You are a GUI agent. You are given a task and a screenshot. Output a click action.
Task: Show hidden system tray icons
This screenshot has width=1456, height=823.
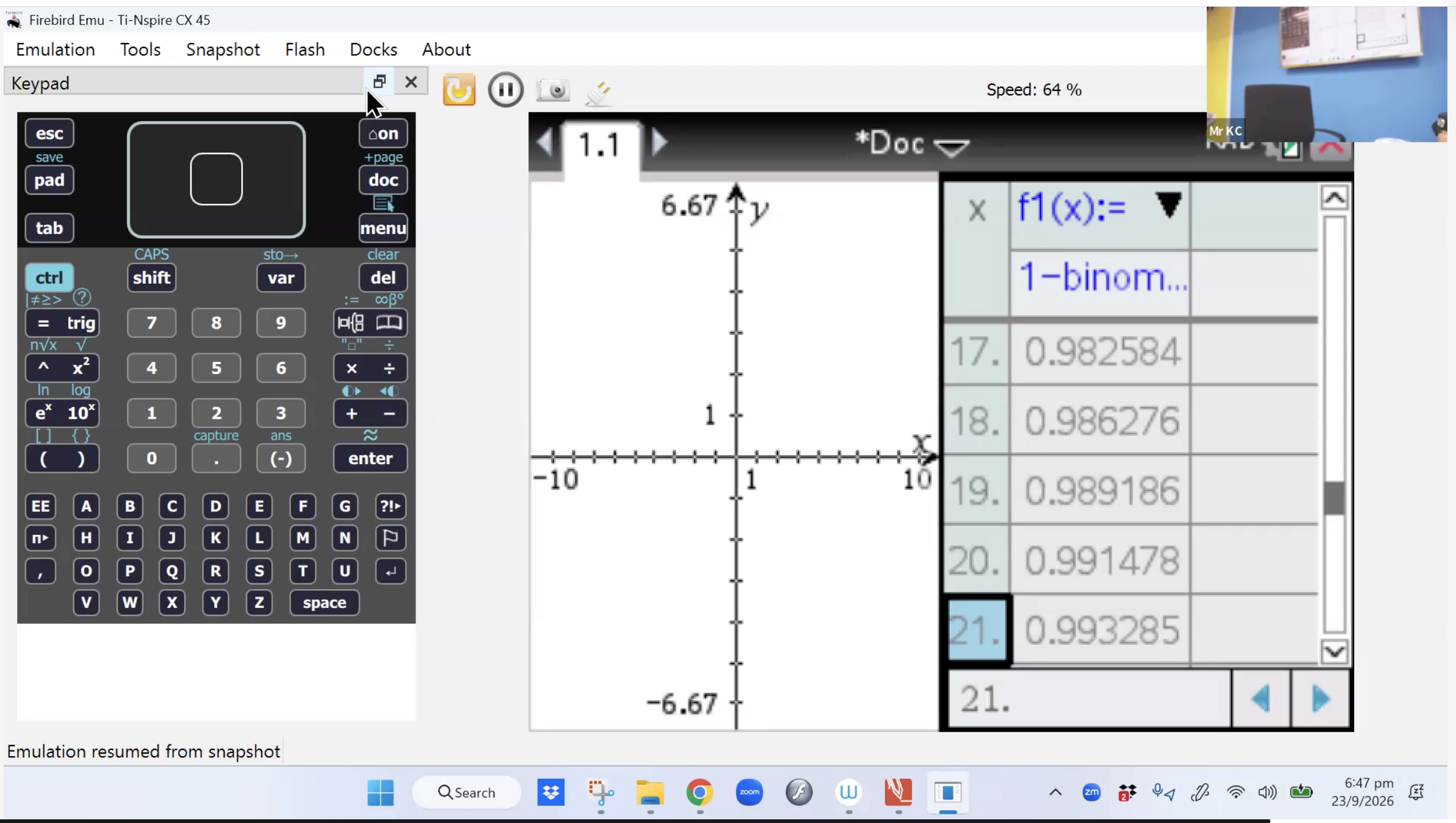(x=1055, y=792)
